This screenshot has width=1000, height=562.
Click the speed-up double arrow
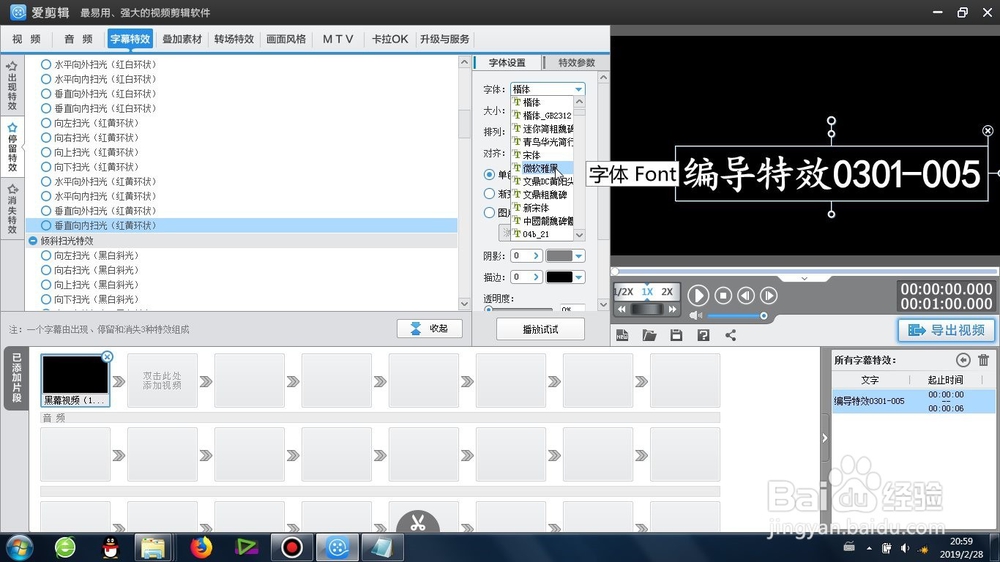672,309
